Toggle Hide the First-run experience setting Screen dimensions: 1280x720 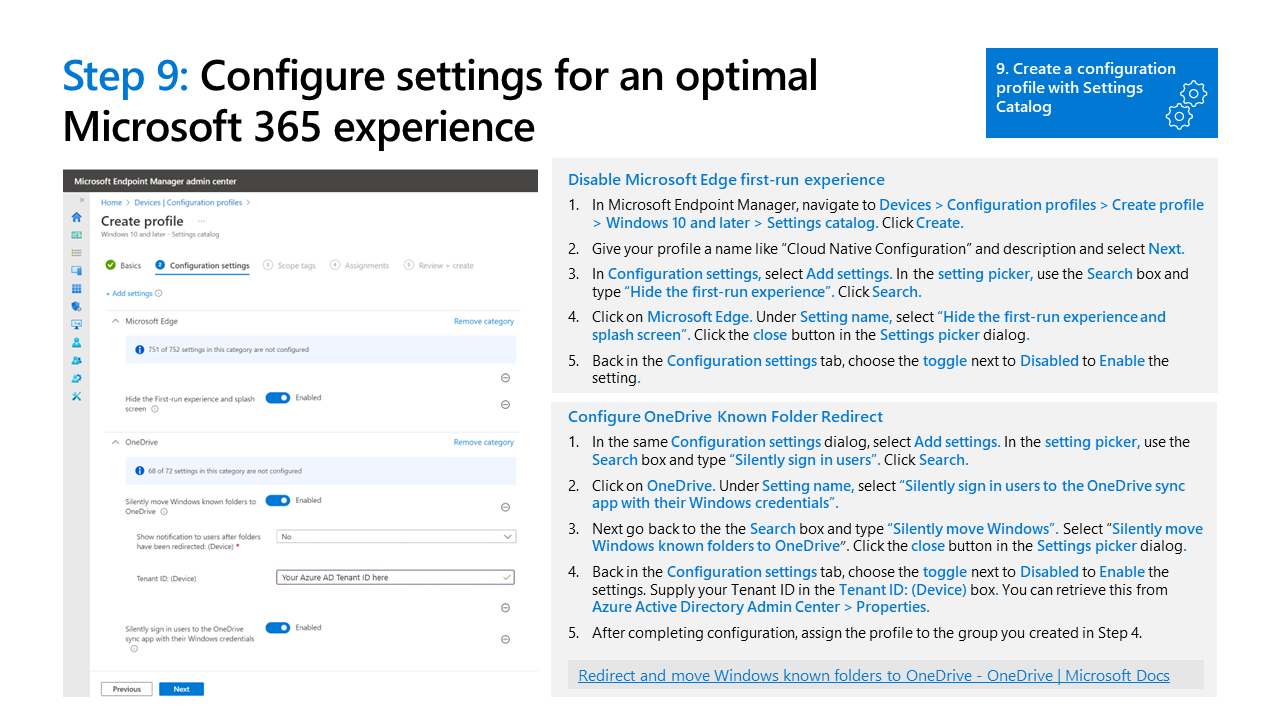(x=278, y=398)
